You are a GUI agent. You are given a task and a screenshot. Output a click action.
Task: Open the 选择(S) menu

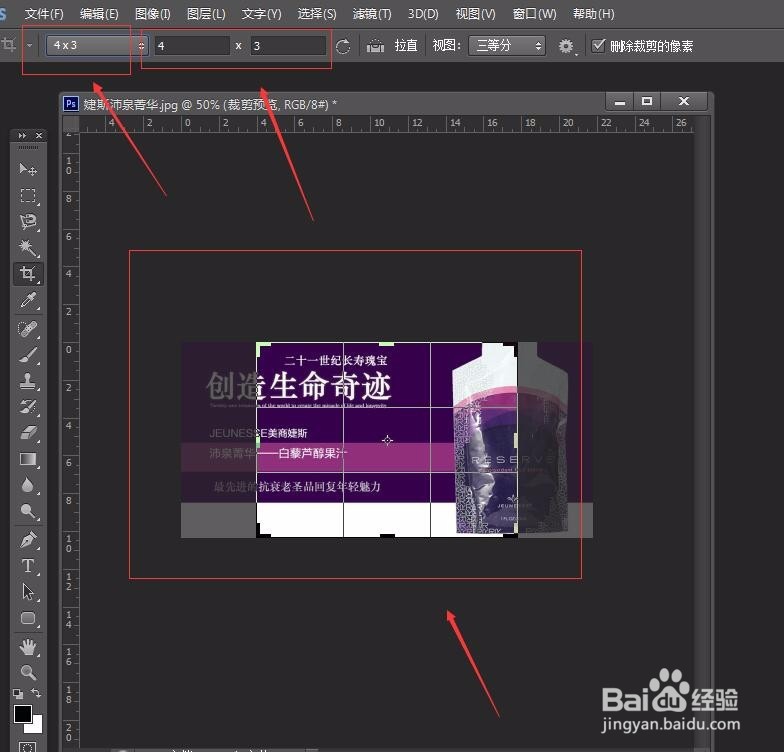(317, 14)
